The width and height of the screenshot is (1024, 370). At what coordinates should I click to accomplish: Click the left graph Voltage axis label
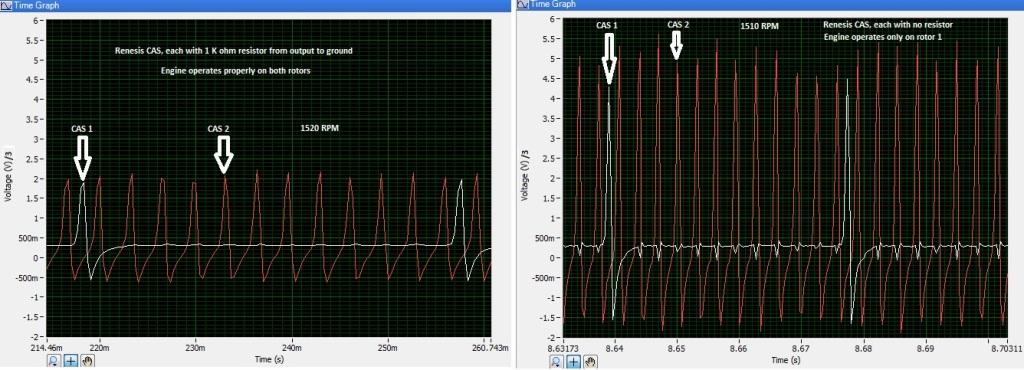9,177
